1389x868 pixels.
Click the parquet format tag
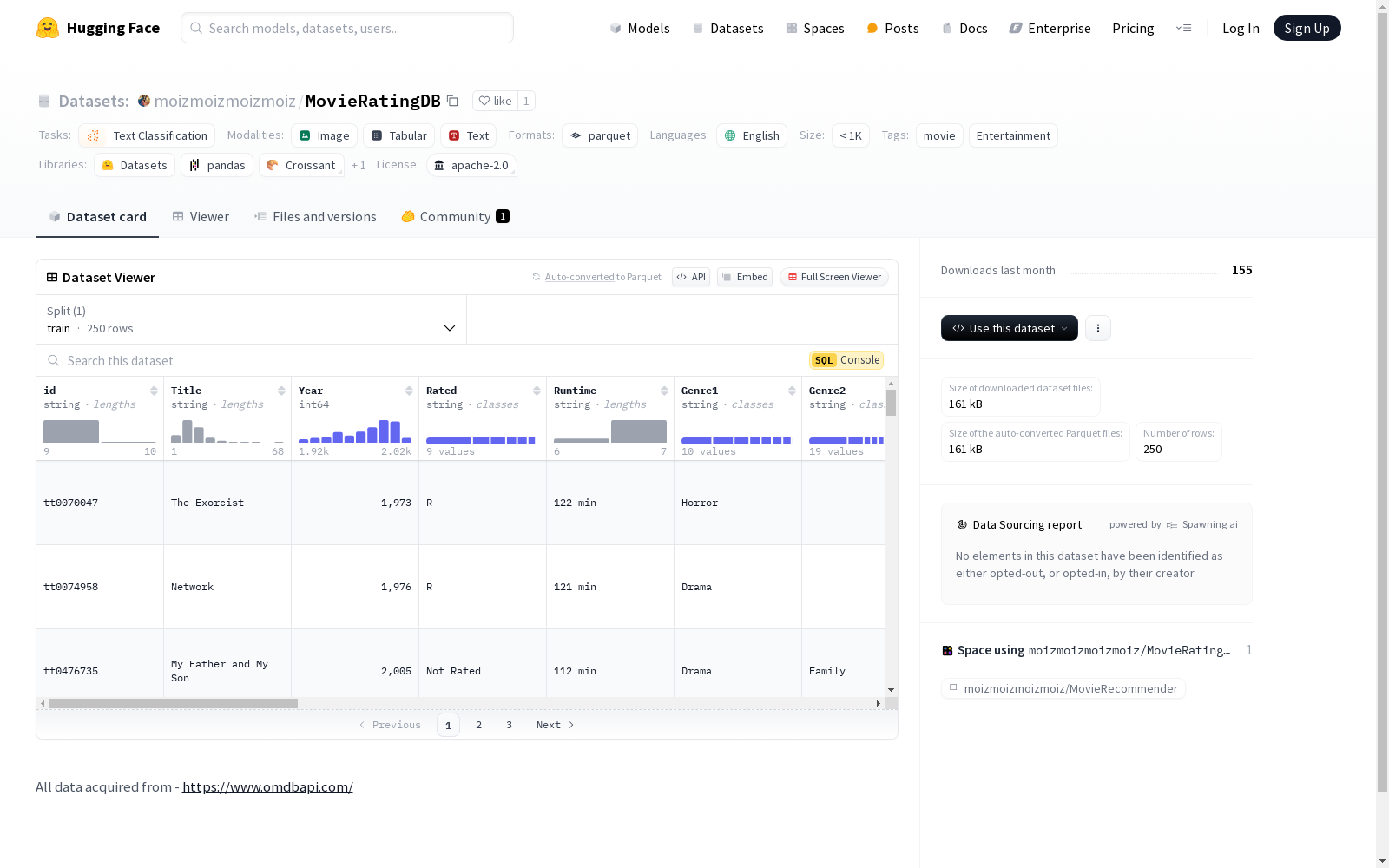tap(600, 135)
